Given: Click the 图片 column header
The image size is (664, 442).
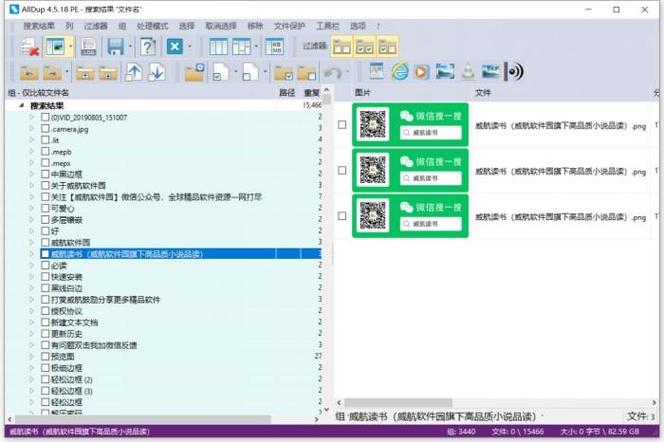Looking at the screenshot, I should point(362,92).
